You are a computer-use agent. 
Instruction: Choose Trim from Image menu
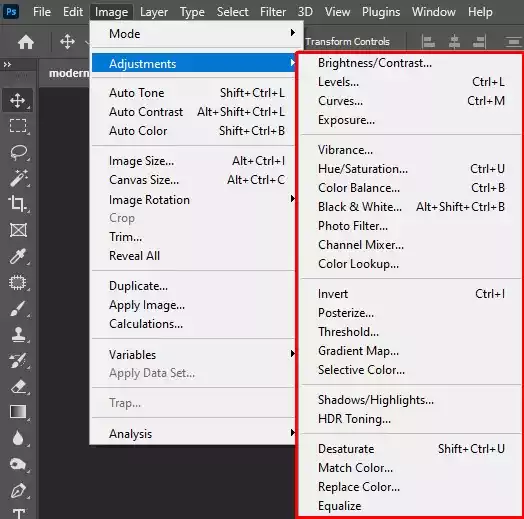coord(194,237)
